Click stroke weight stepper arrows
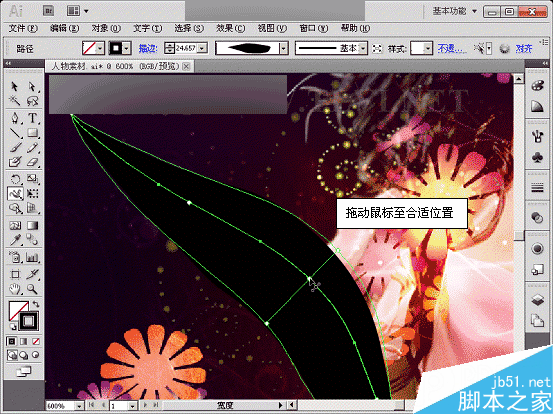Viewport: 553px width, 414px height. (x=170, y=48)
